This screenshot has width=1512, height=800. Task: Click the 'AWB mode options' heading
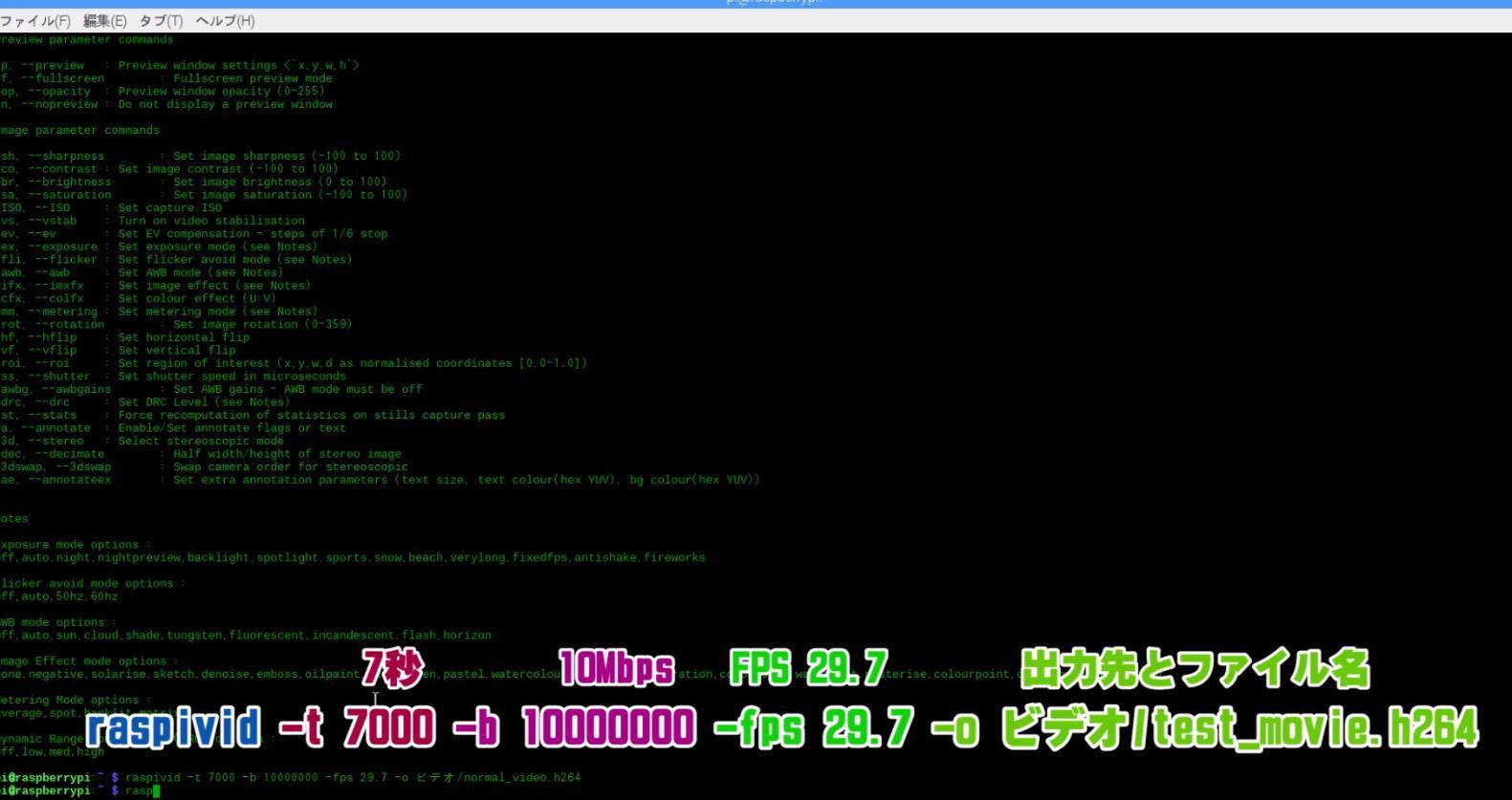tap(55, 622)
